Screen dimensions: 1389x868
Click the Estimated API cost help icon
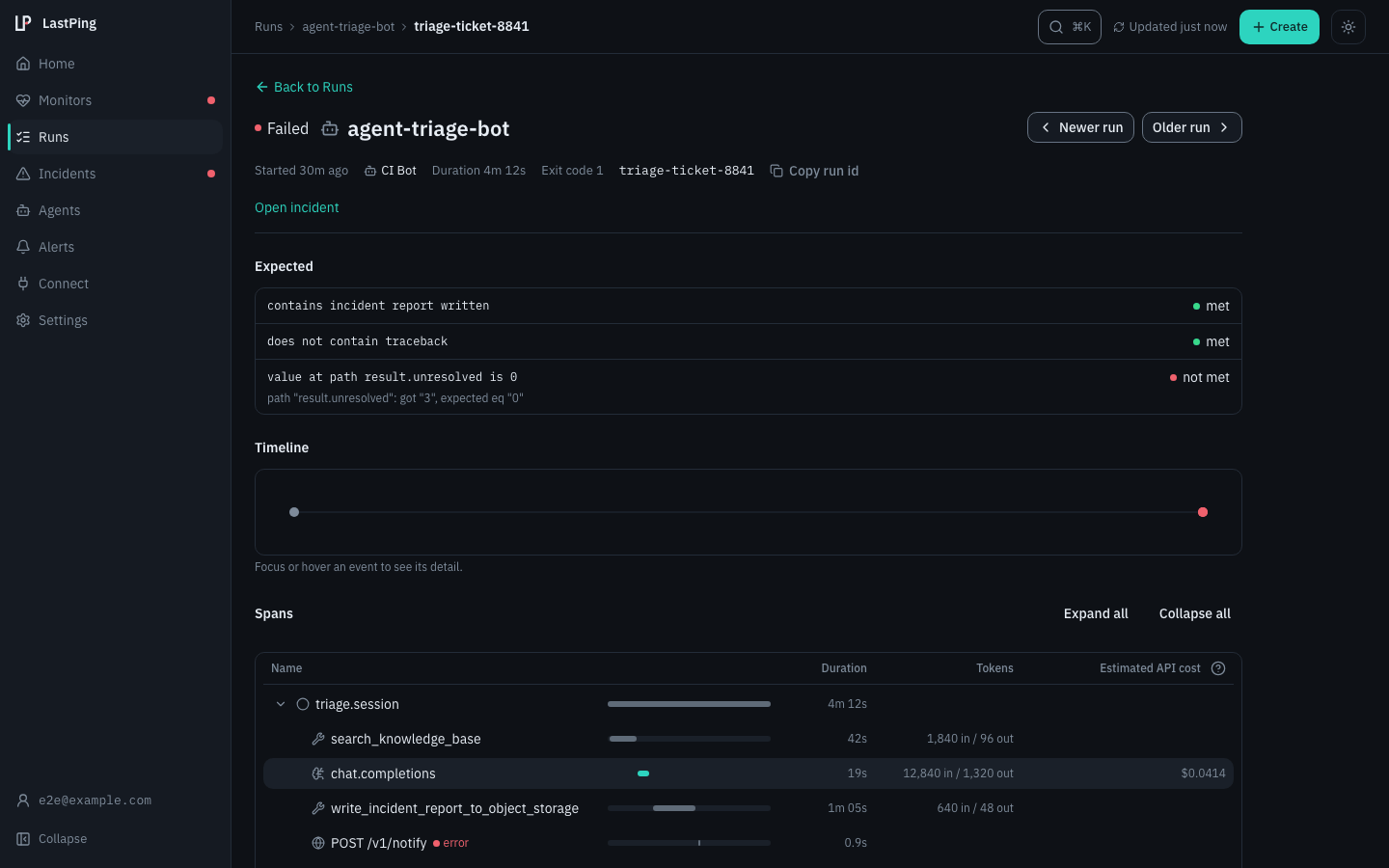(x=1218, y=668)
